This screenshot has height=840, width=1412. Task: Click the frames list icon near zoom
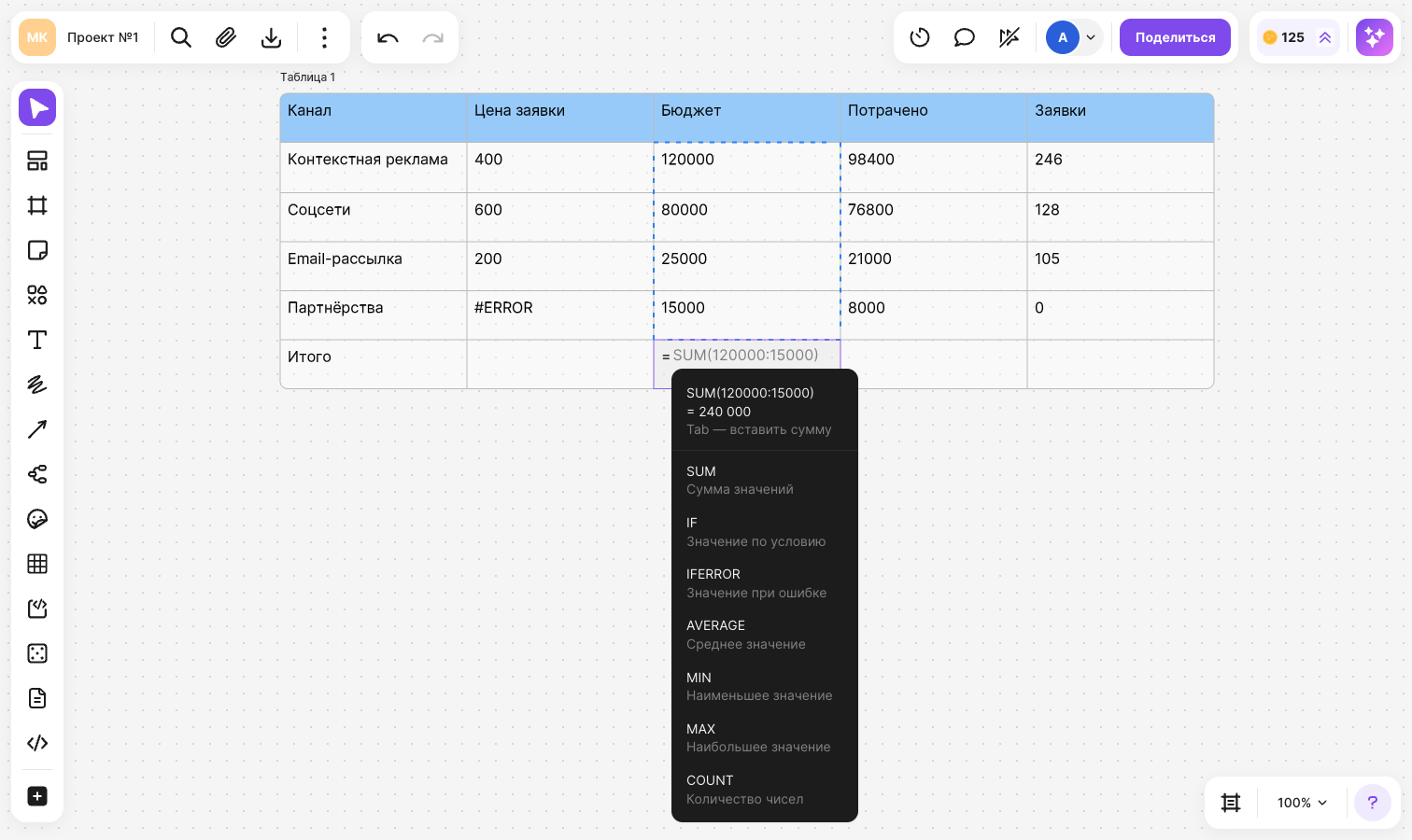(1231, 803)
